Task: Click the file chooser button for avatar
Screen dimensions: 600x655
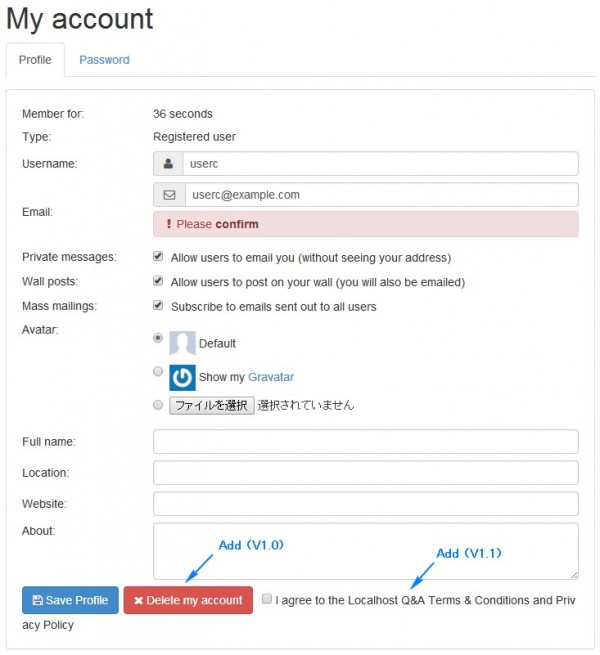Action: click(211, 406)
